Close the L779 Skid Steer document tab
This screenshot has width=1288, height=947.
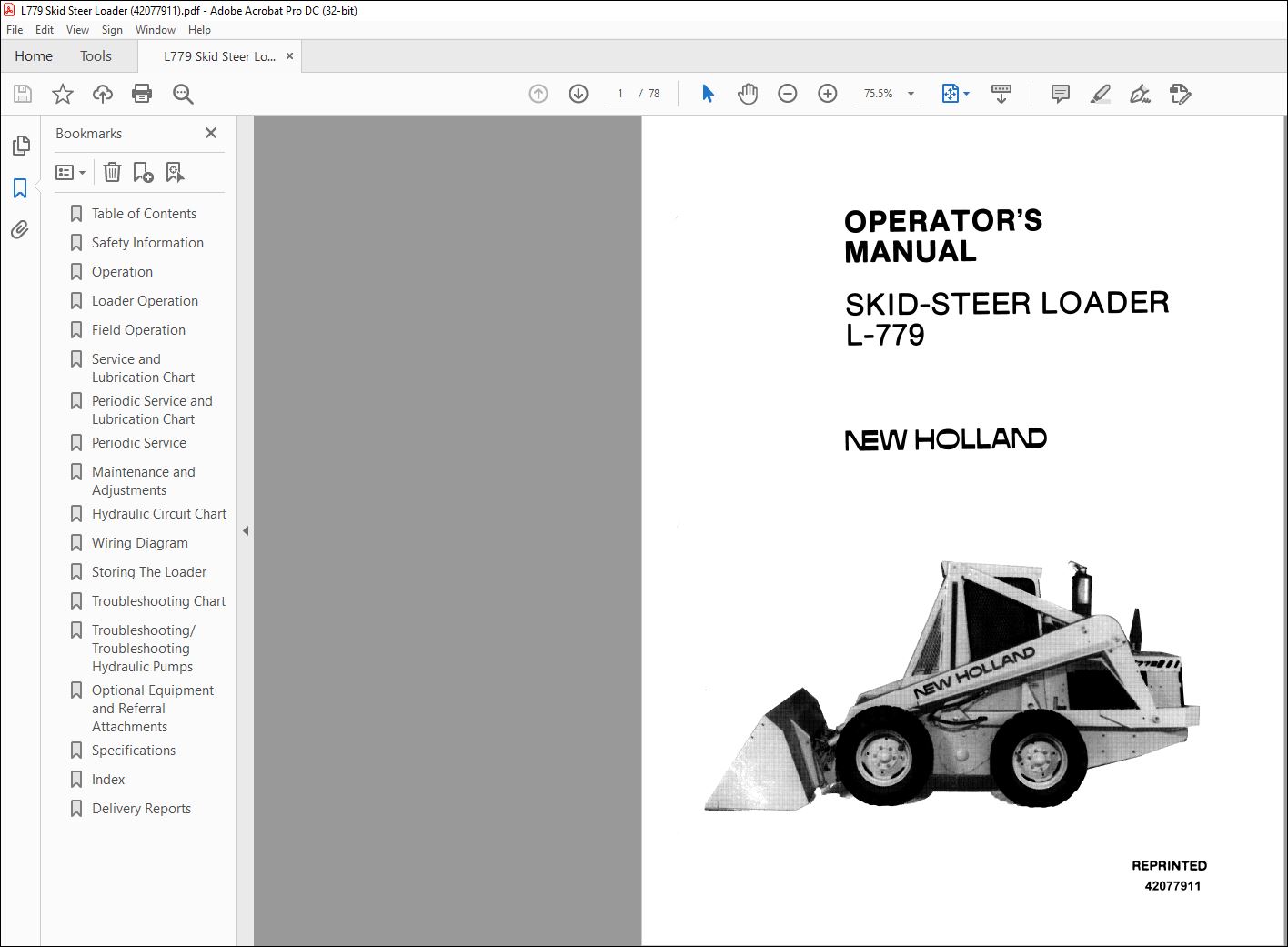[289, 56]
